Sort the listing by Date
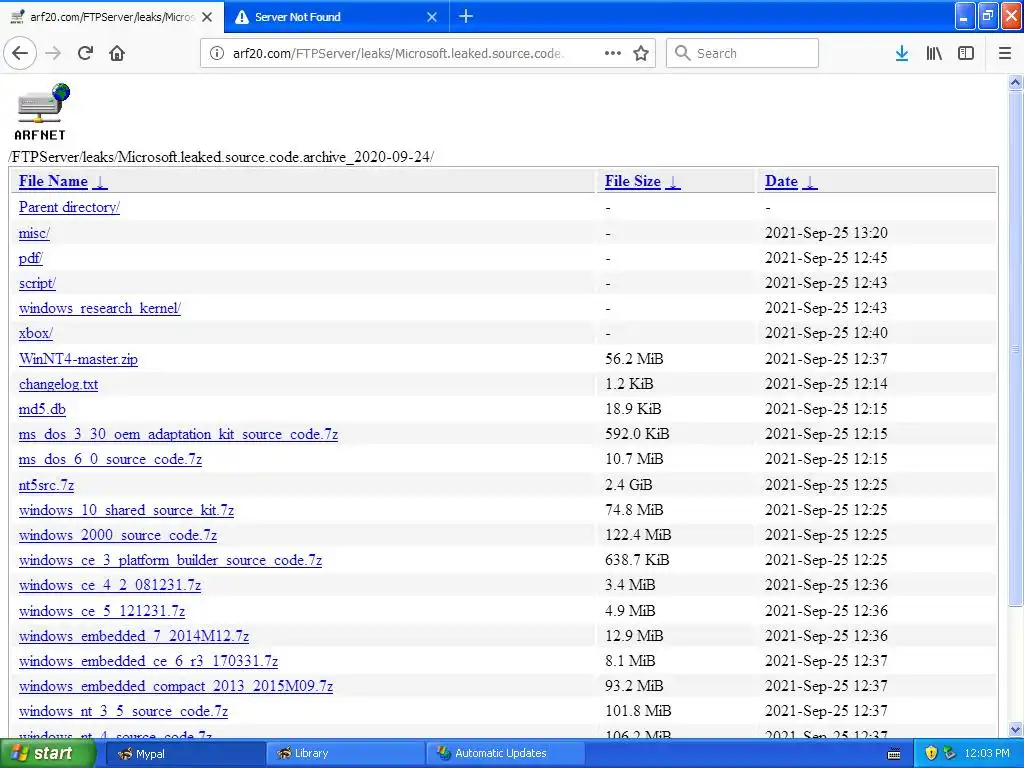 click(781, 181)
